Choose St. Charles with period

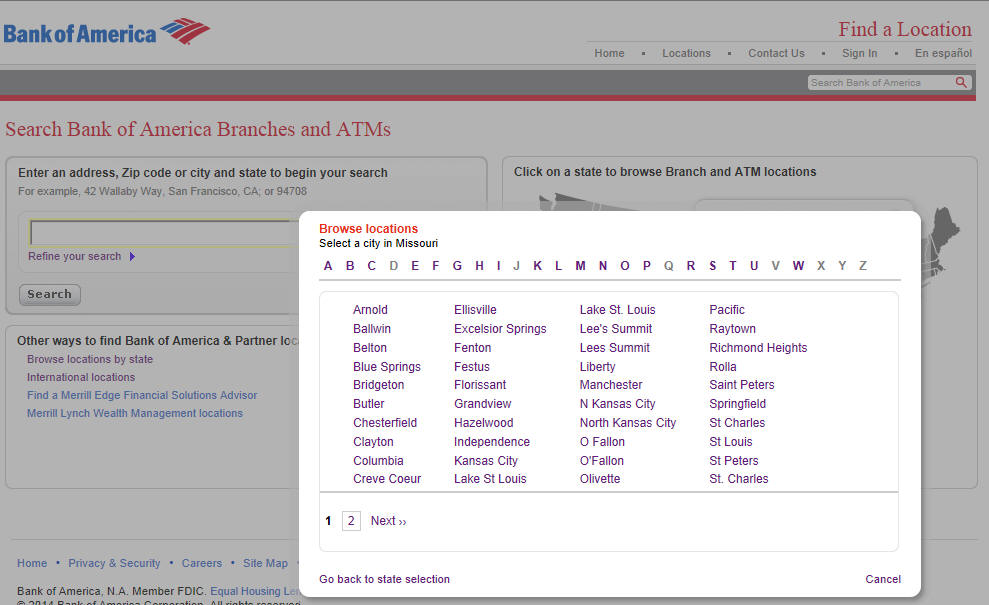(739, 479)
